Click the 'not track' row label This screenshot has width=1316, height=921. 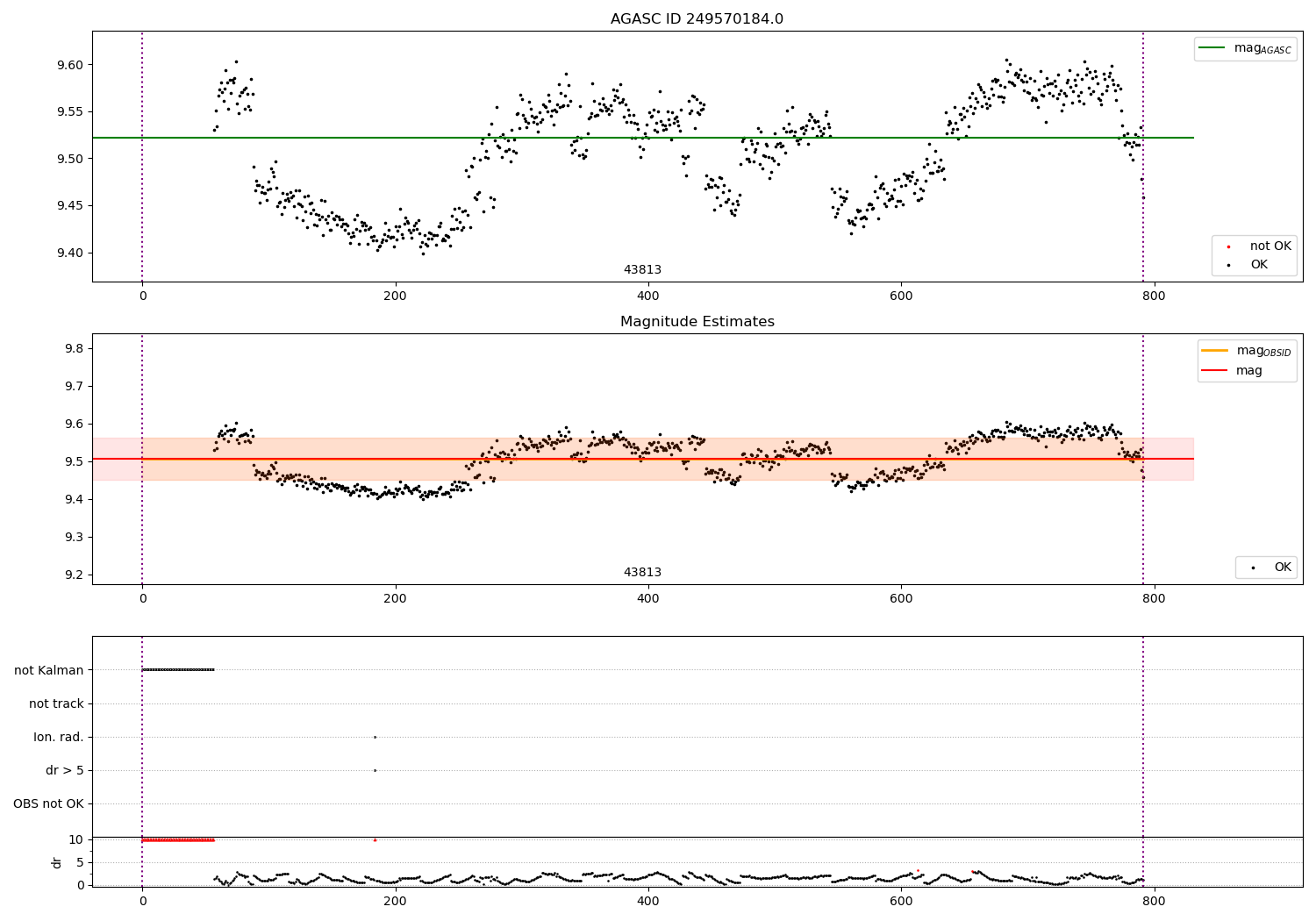point(56,703)
